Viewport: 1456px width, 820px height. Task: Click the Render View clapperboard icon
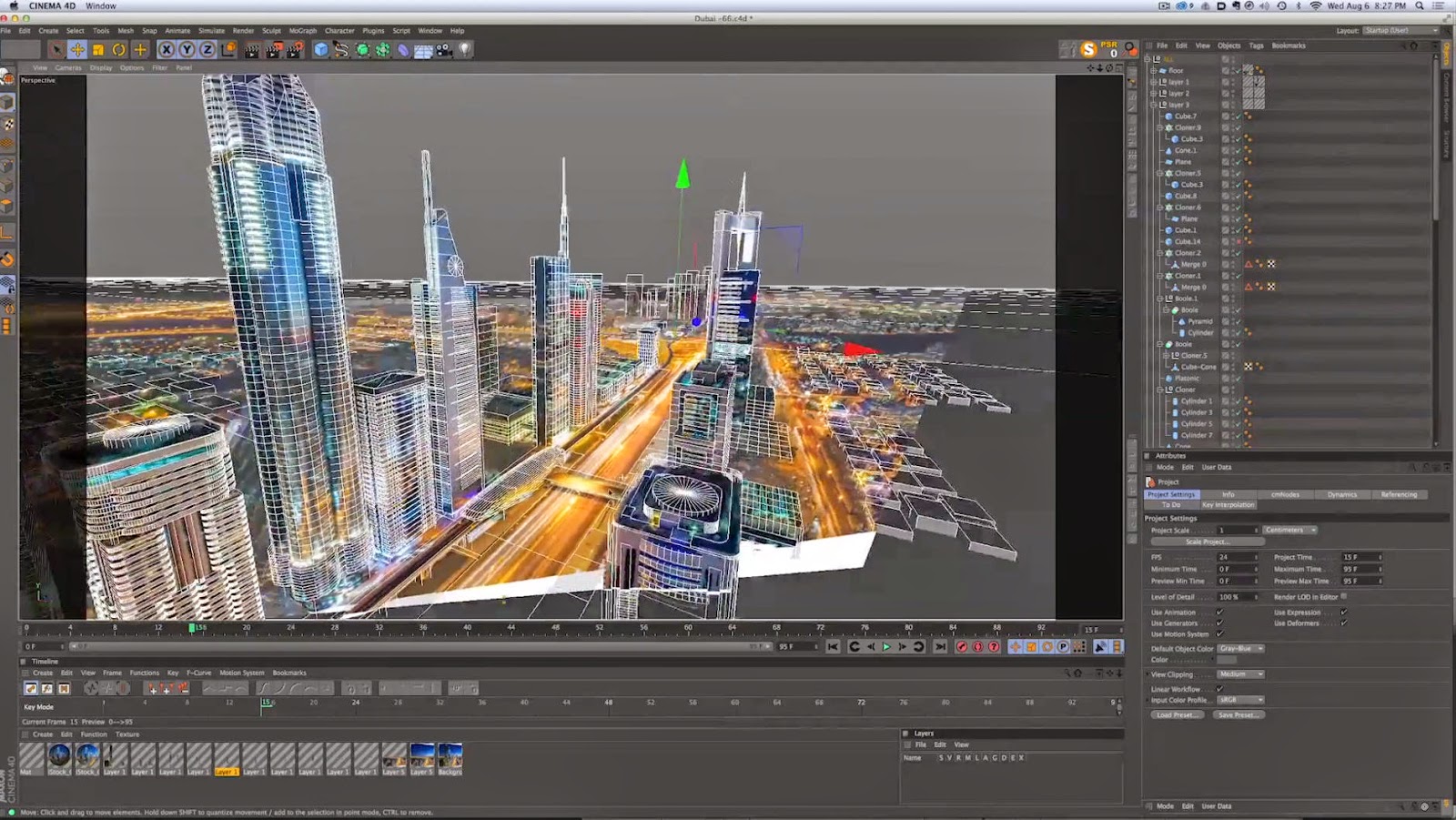[252, 50]
